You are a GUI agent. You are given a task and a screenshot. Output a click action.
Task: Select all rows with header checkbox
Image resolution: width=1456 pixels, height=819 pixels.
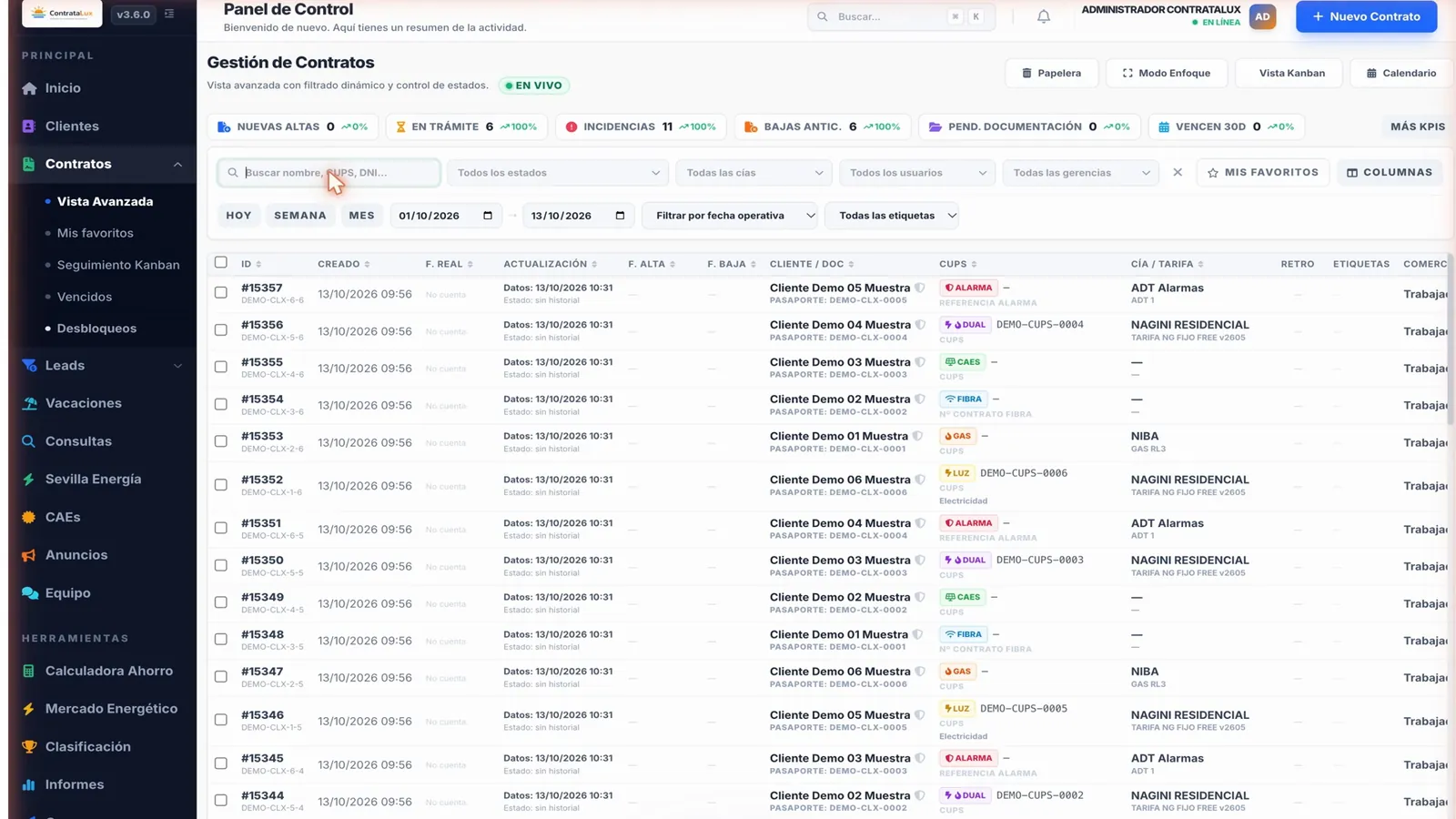[x=220, y=262]
